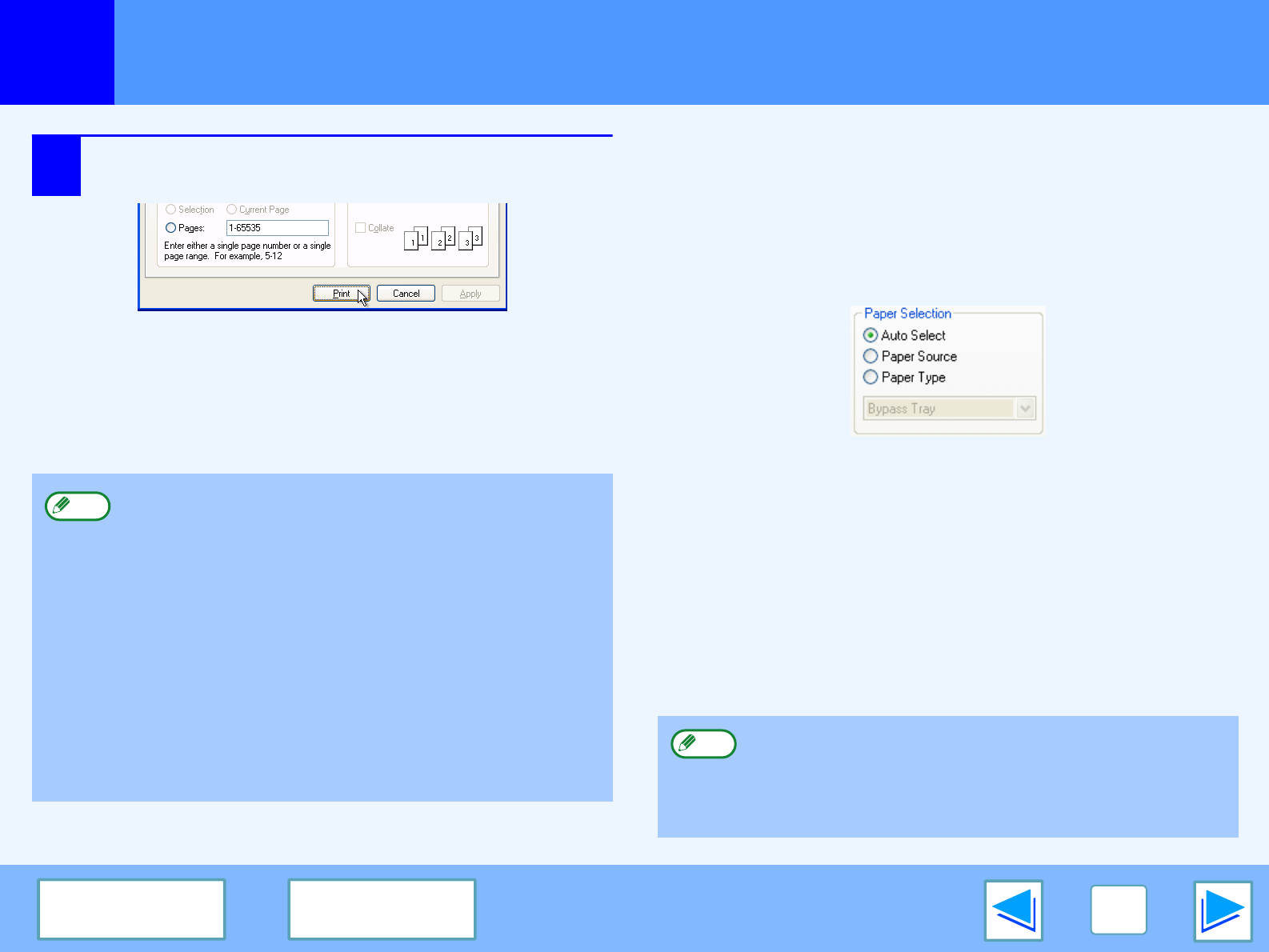Go to previous page with left arrow

pyautogui.click(x=1013, y=910)
